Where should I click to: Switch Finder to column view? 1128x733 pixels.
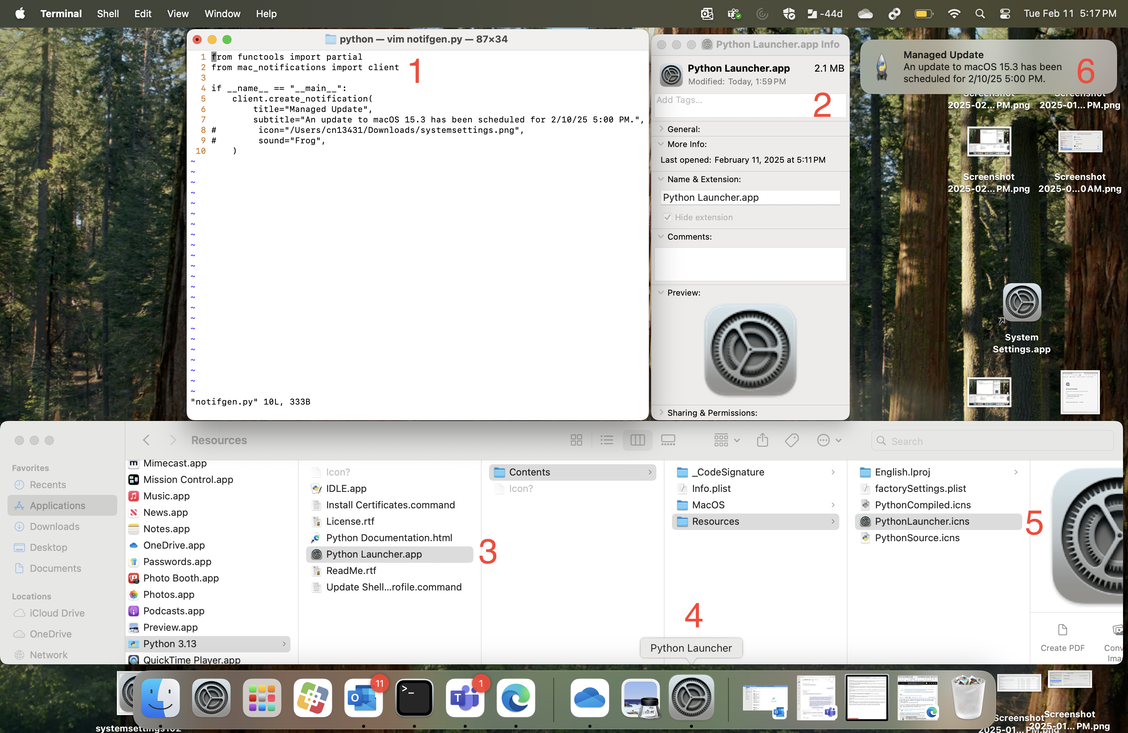coord(637,440)
